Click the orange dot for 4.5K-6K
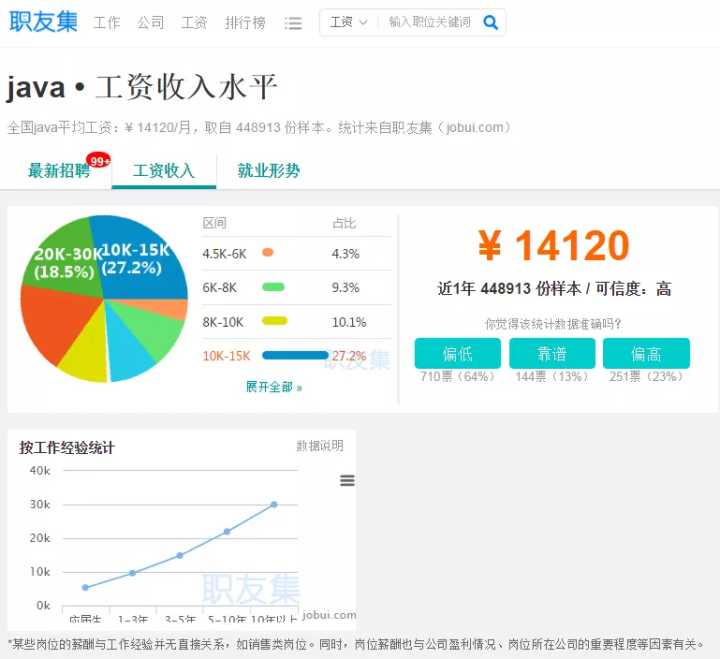This screenshot has height=659, width=720. (268, 252)
